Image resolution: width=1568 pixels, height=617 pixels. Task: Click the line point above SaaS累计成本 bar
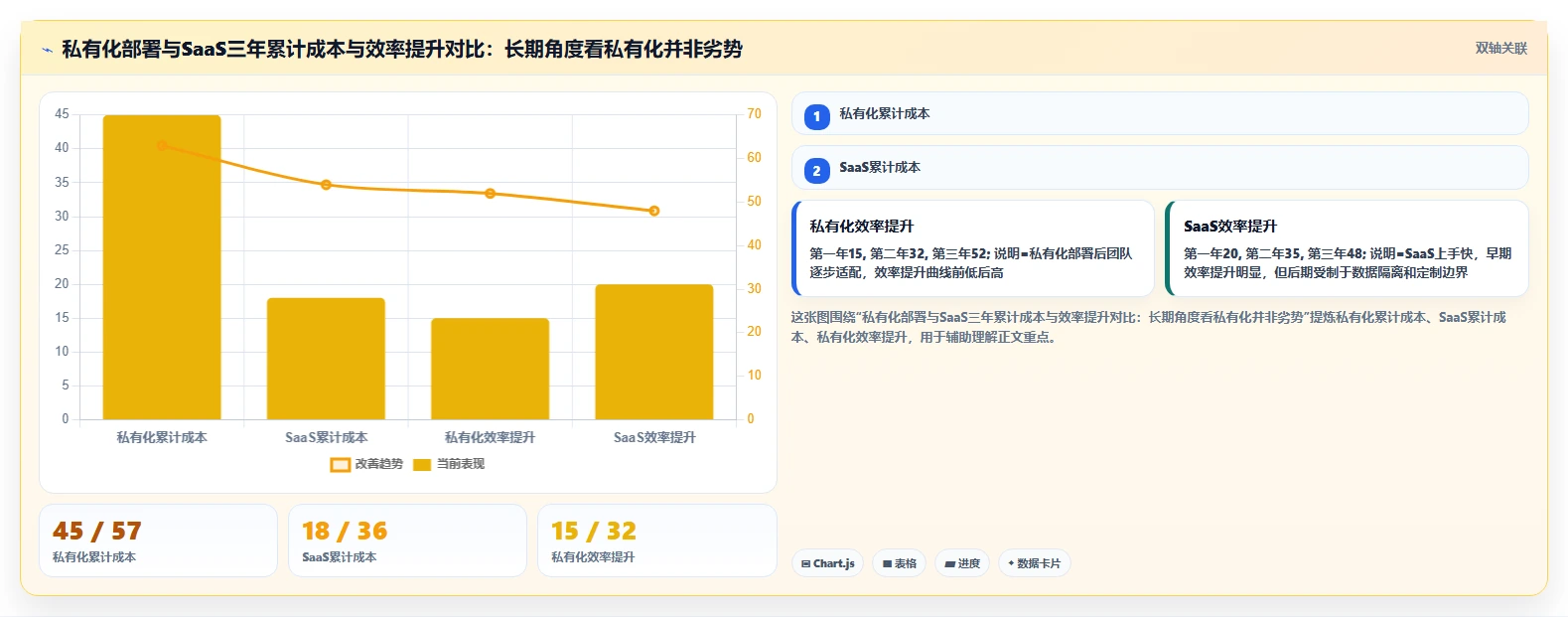[326, 185]
